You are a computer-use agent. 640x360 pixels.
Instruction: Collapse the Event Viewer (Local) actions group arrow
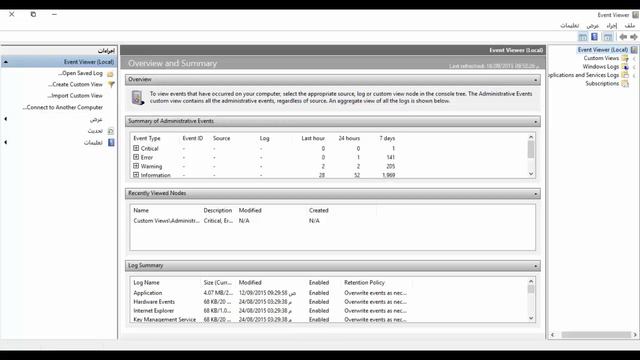(x=6, y=62)
